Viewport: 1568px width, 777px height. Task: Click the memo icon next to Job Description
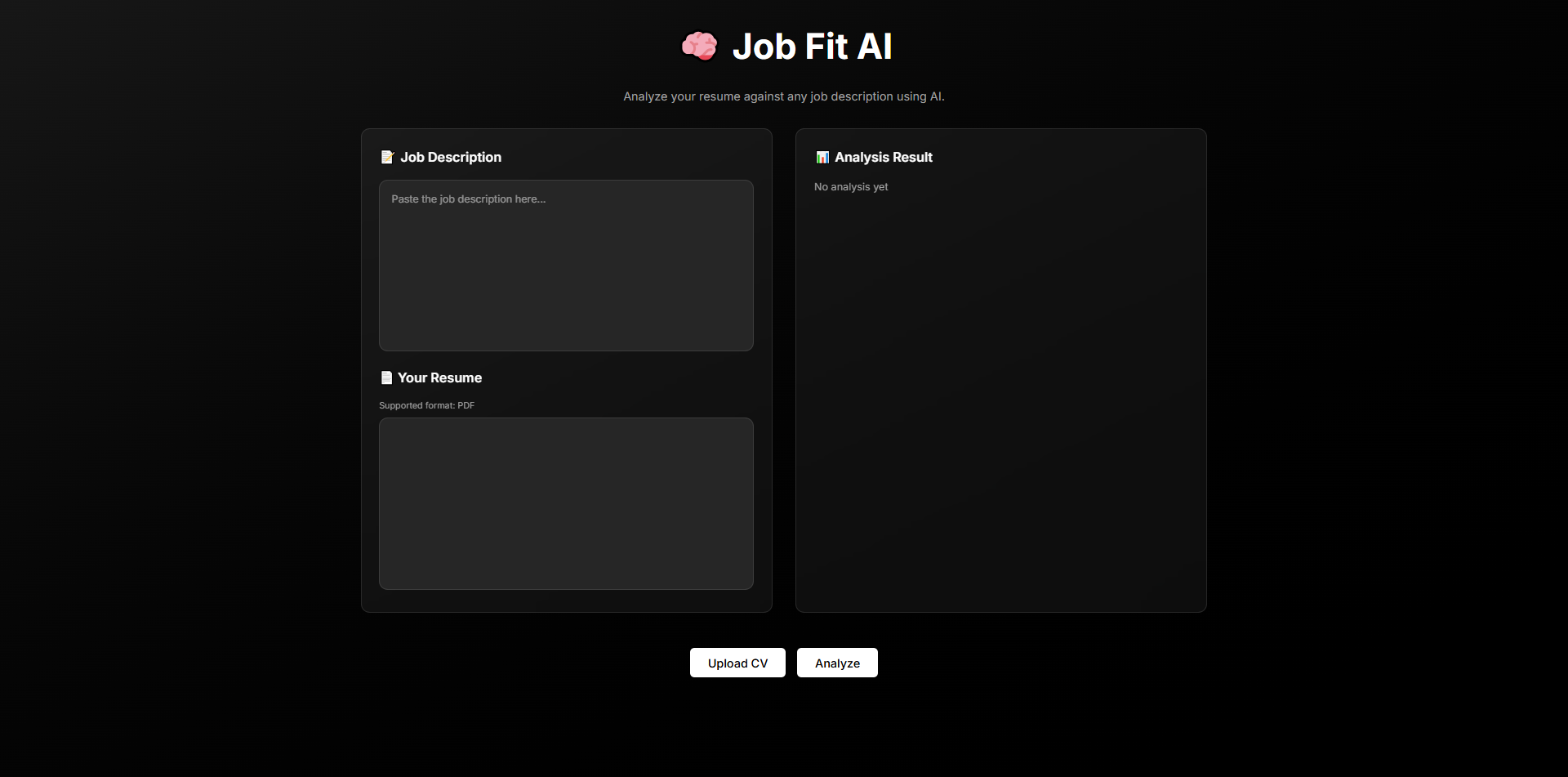pyautogui.click(x=387, y=157)
